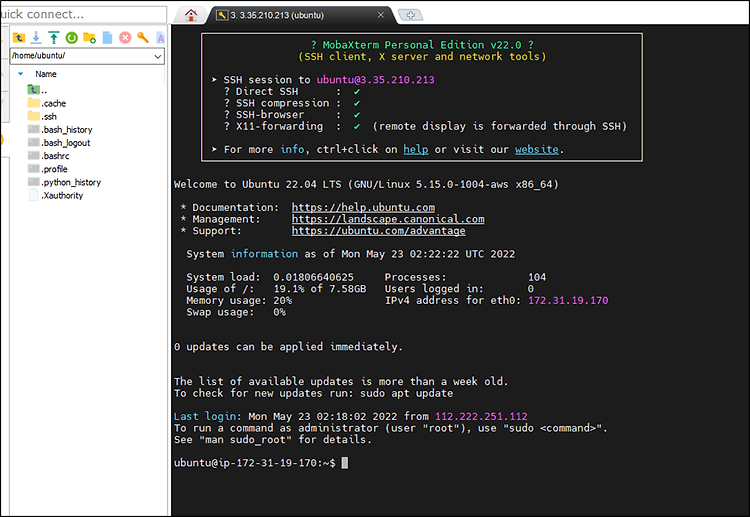The width and height of the screenshot is (750, 517).
Task: Refresh the SFTP folder with green icon
Action: pos(72,37)
